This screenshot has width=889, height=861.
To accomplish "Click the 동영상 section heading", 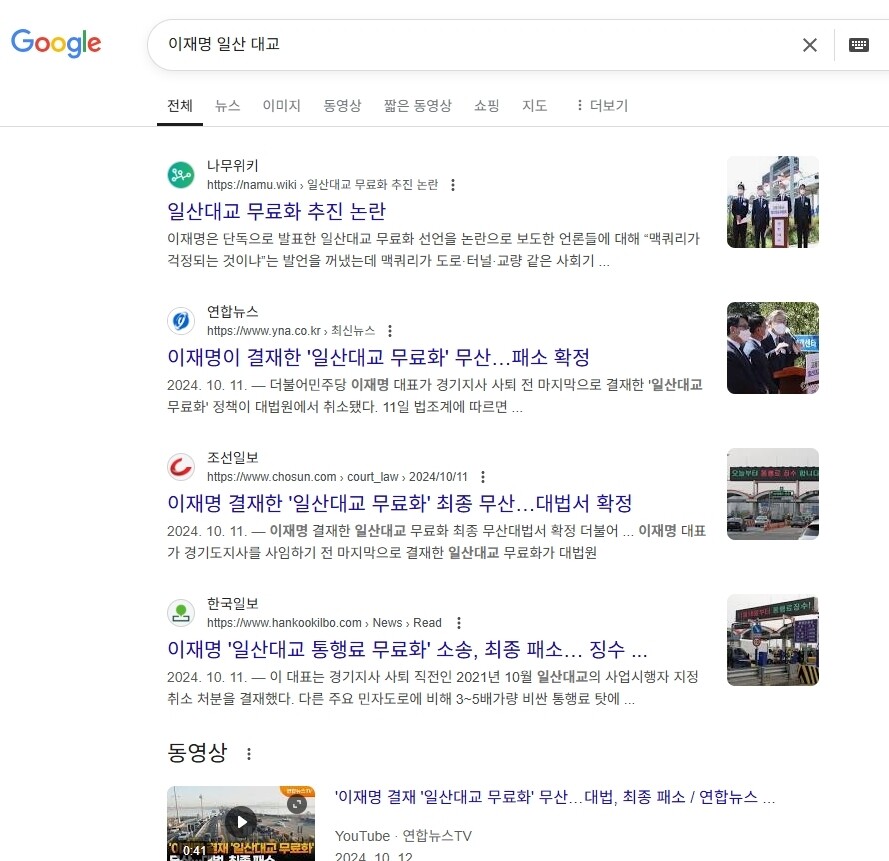I will (197, 753).
